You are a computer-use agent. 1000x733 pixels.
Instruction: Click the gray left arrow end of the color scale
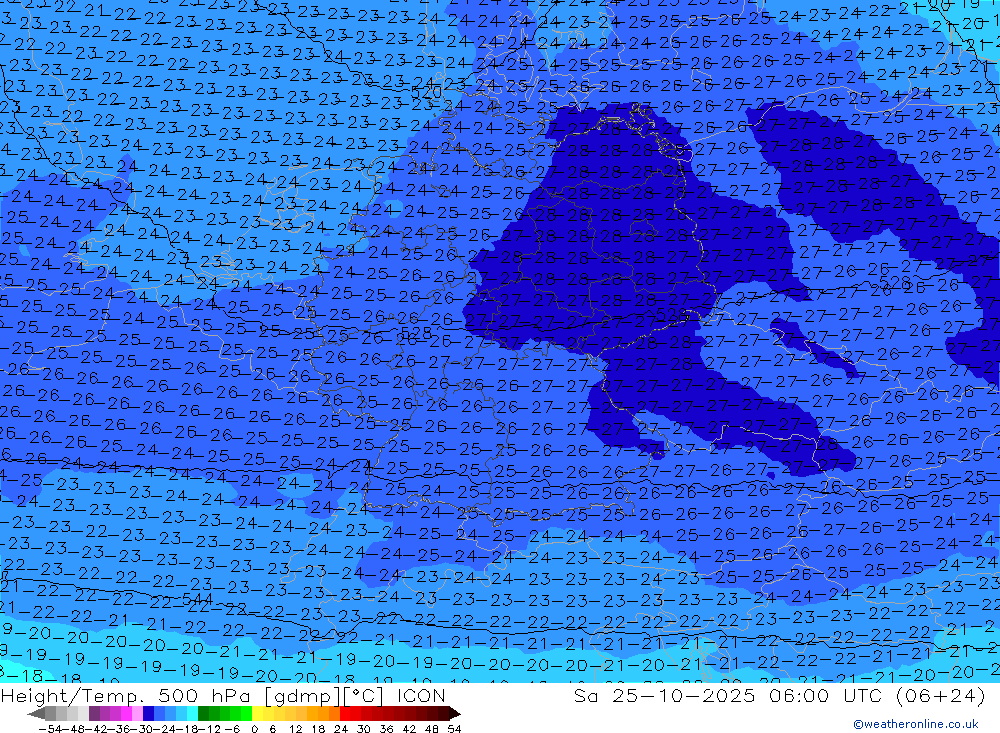click(x=36, y=713)
